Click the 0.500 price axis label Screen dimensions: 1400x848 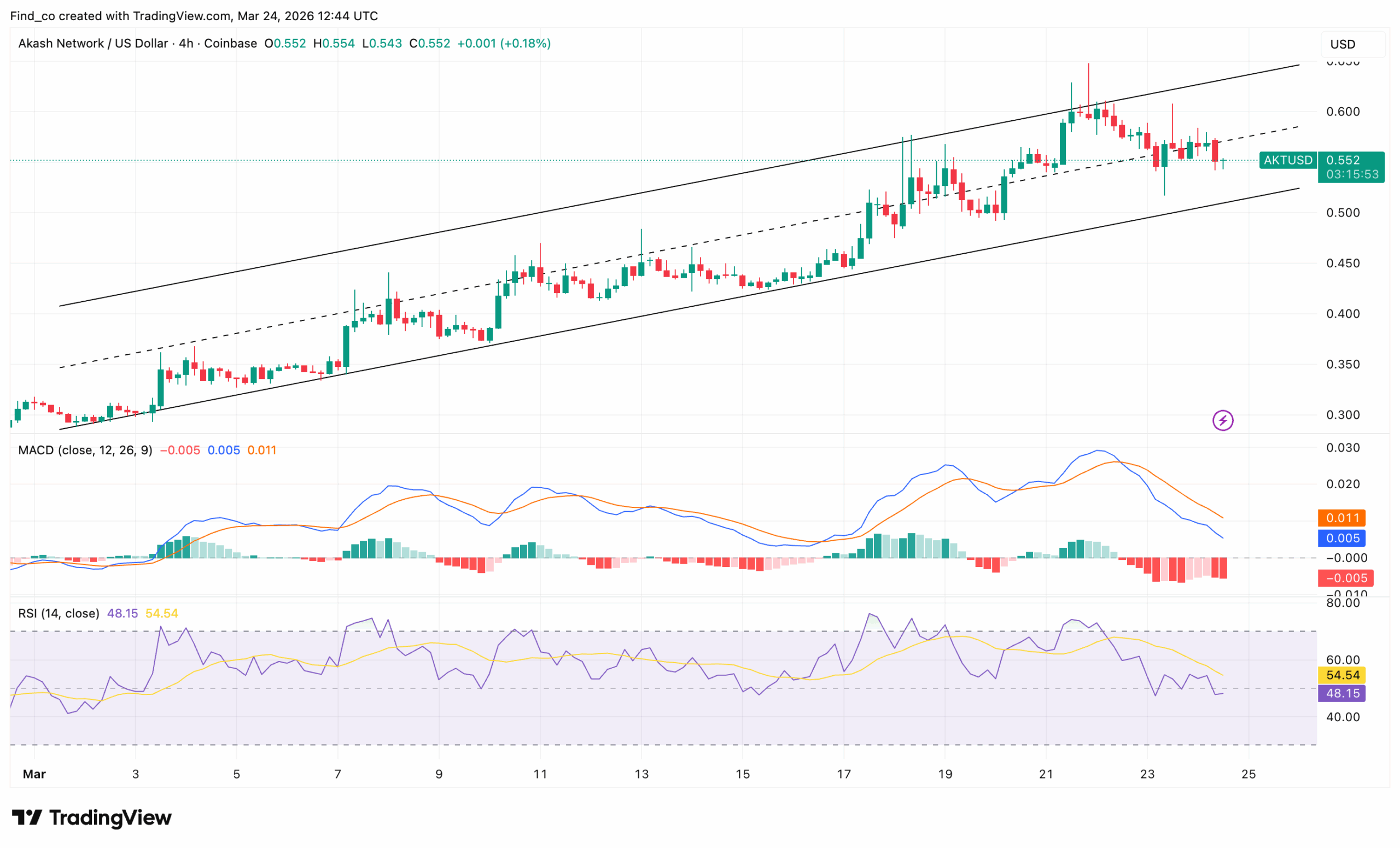[x=1343, y=213]
